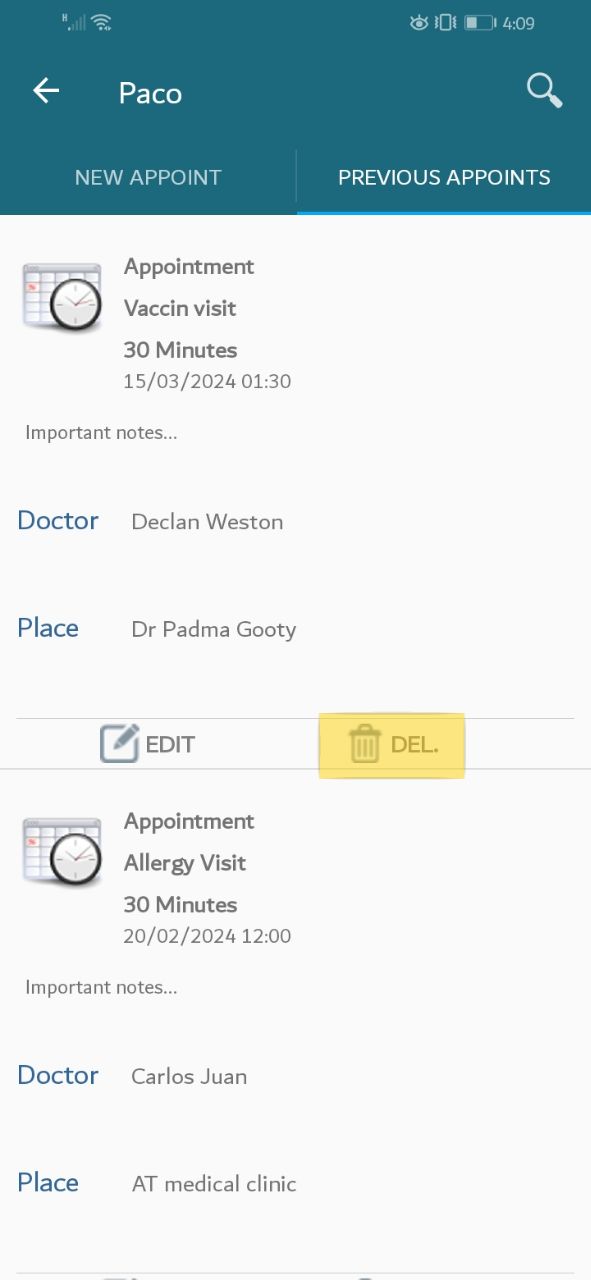Viewport: 591px width, 1280px height.
Task: Tap the eye comfort status icon
Action: pos(419,22)
